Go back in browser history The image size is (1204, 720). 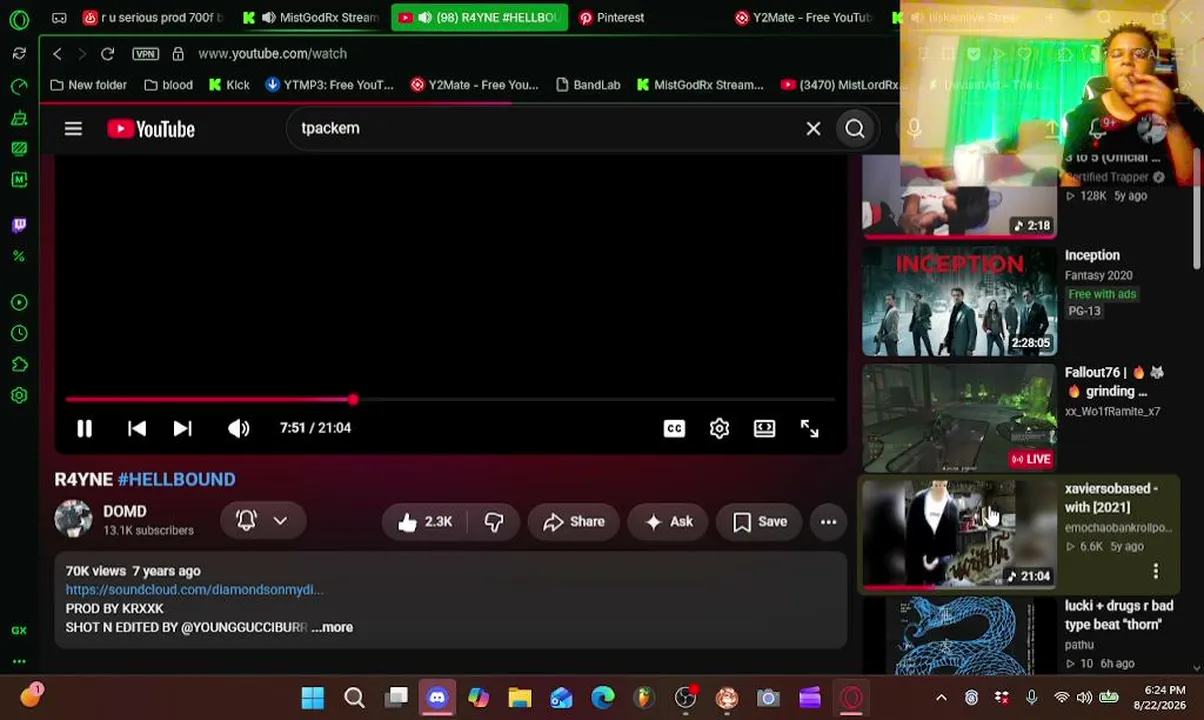(x=58, y=54)
